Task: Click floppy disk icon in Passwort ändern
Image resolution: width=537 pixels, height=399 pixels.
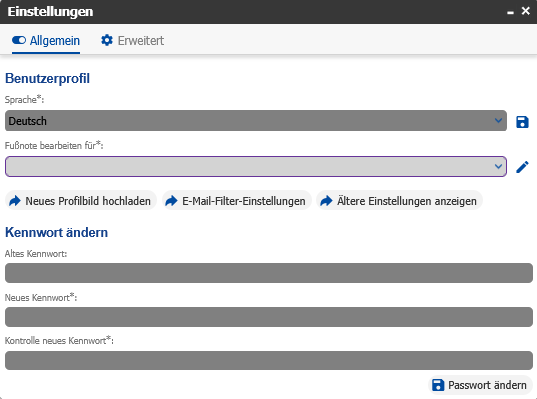Action: pos(438,385)
